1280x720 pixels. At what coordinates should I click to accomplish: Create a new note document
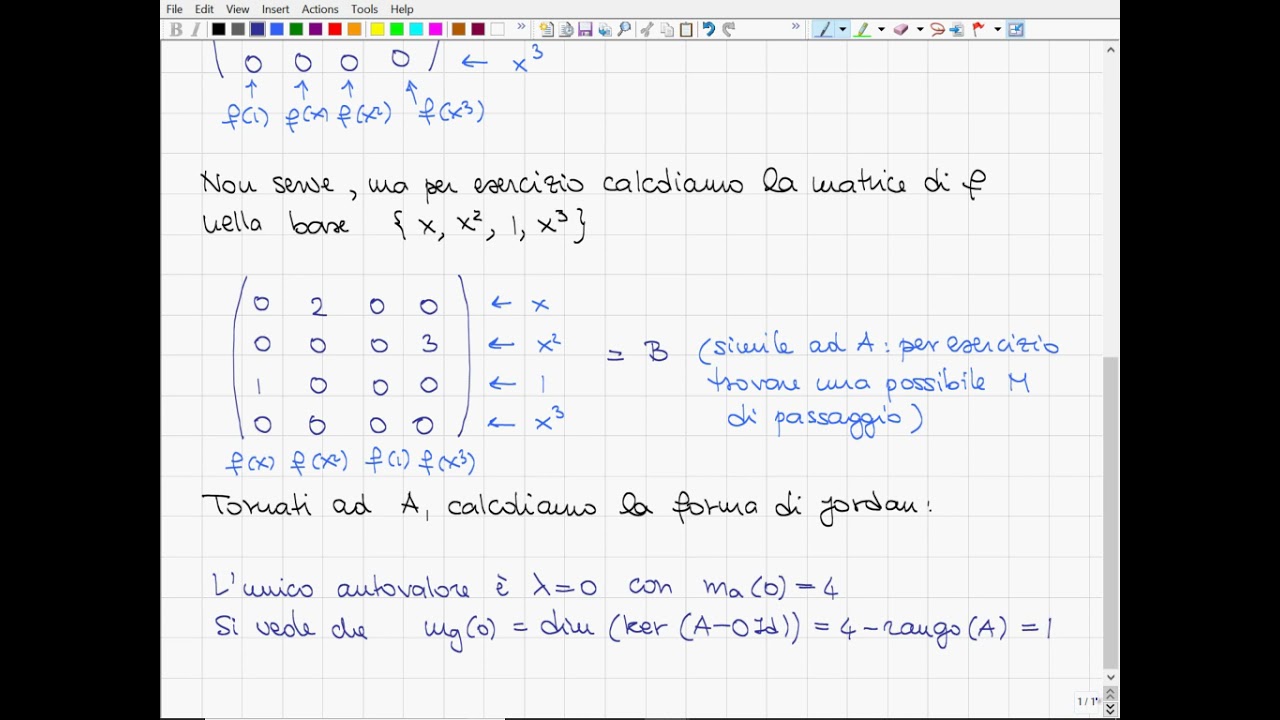[x=546, y=29]
